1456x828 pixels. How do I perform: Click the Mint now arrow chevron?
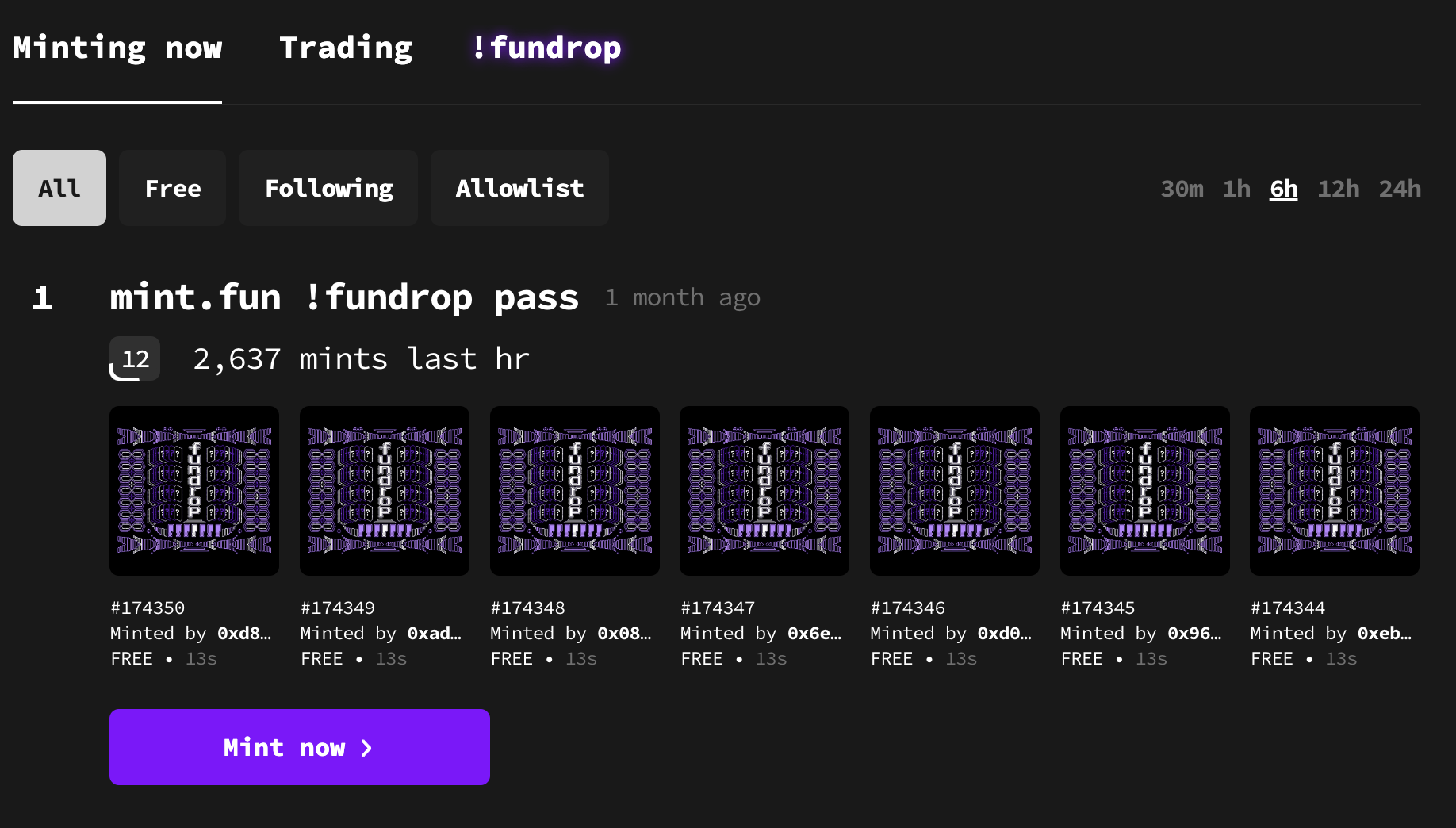point(366,747)
